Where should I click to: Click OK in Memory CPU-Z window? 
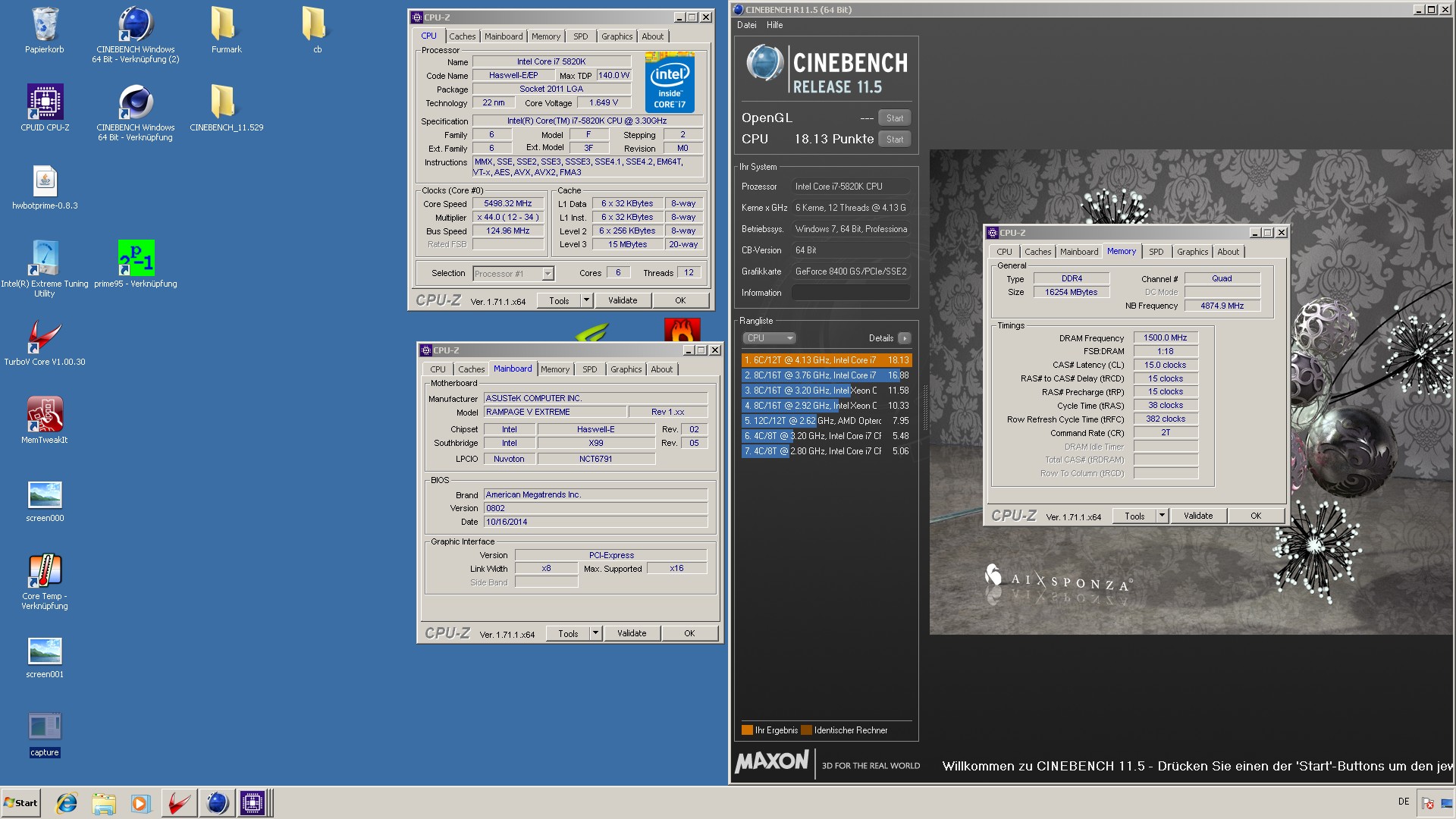[1256, 516]
